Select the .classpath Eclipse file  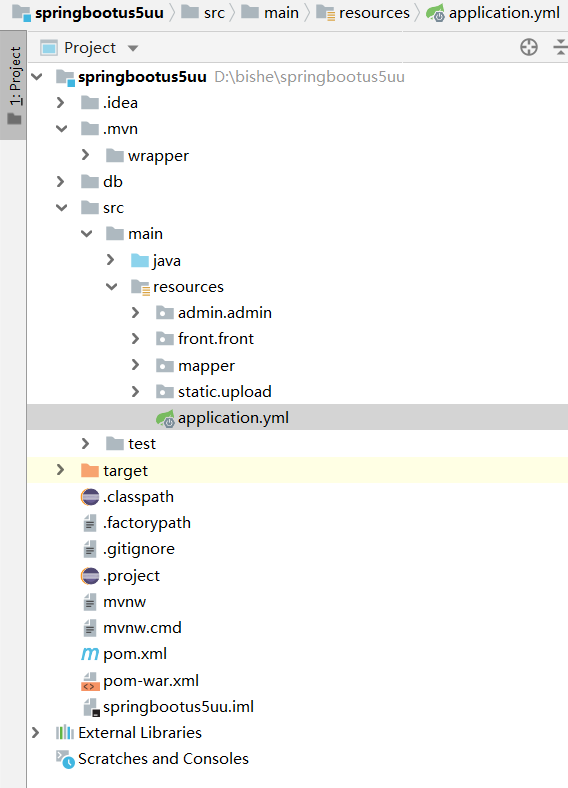tap(138, 497)
